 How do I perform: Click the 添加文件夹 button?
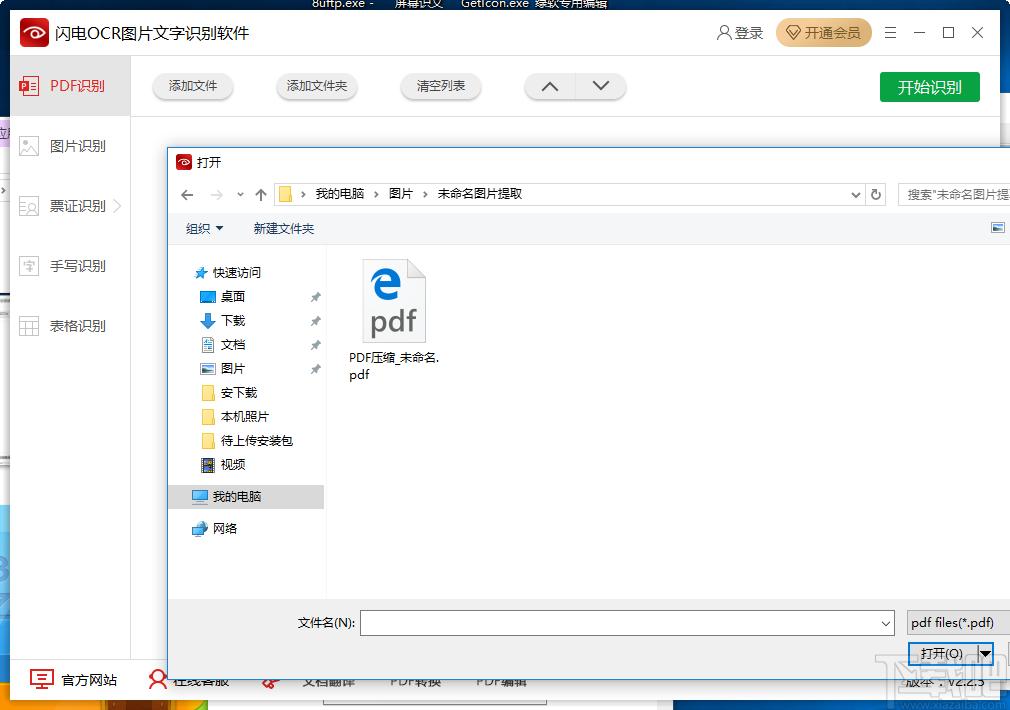coord(317,86)
